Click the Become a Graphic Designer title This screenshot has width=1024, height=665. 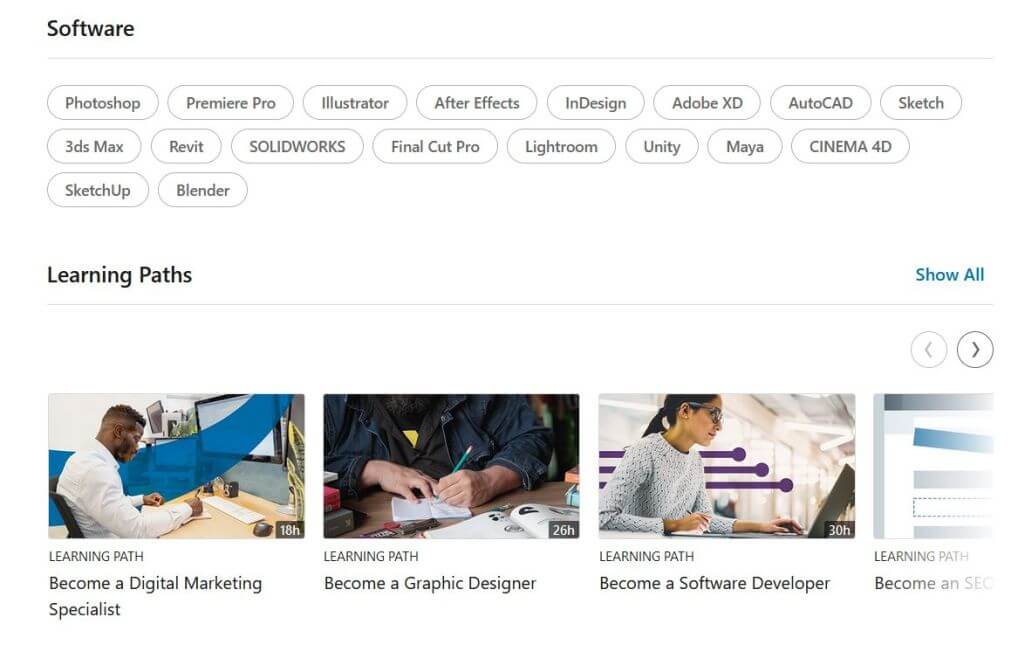pyautogui.click(x=430, y=583)
